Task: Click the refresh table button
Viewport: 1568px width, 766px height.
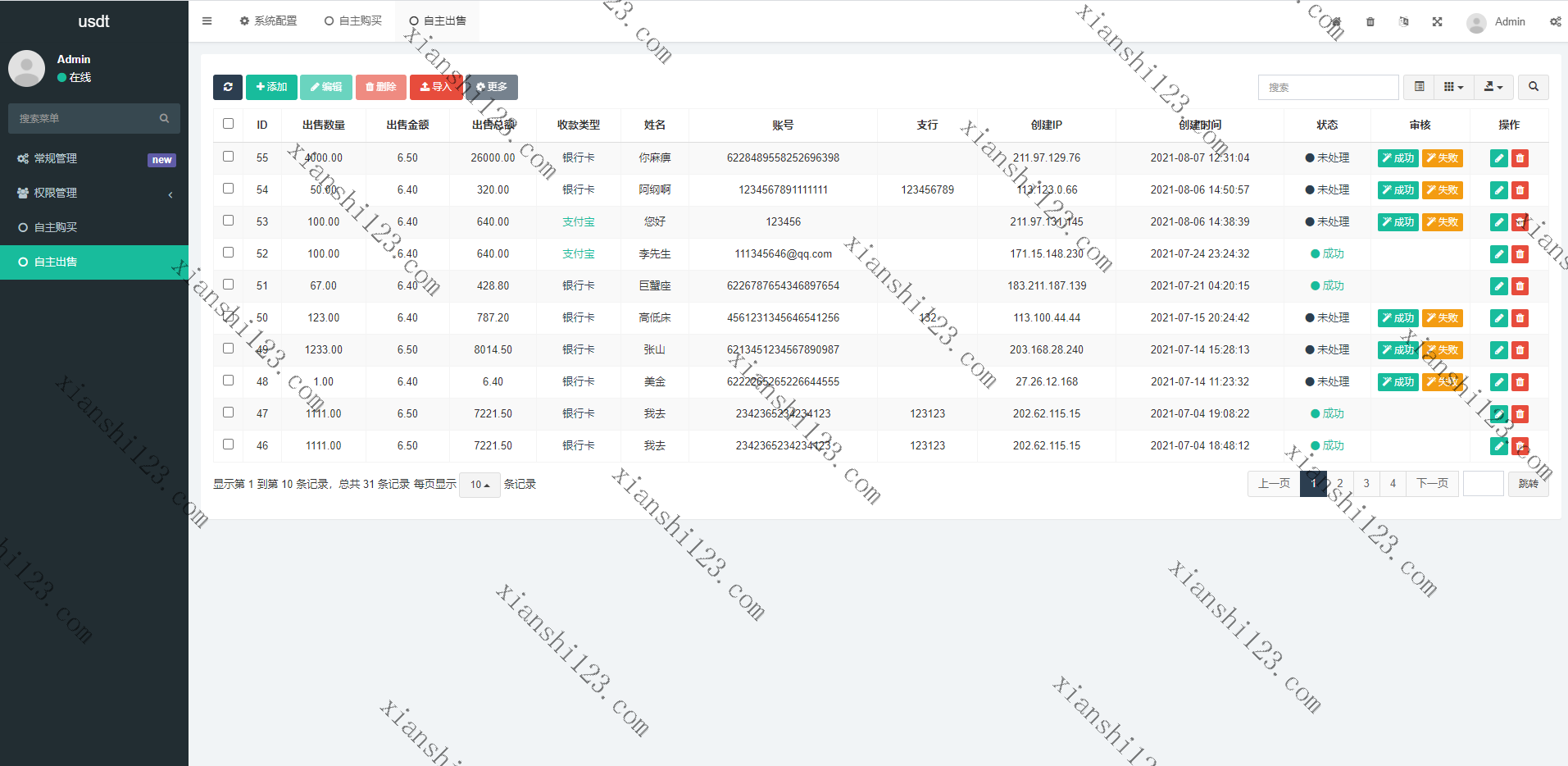Action: [228, 87]
